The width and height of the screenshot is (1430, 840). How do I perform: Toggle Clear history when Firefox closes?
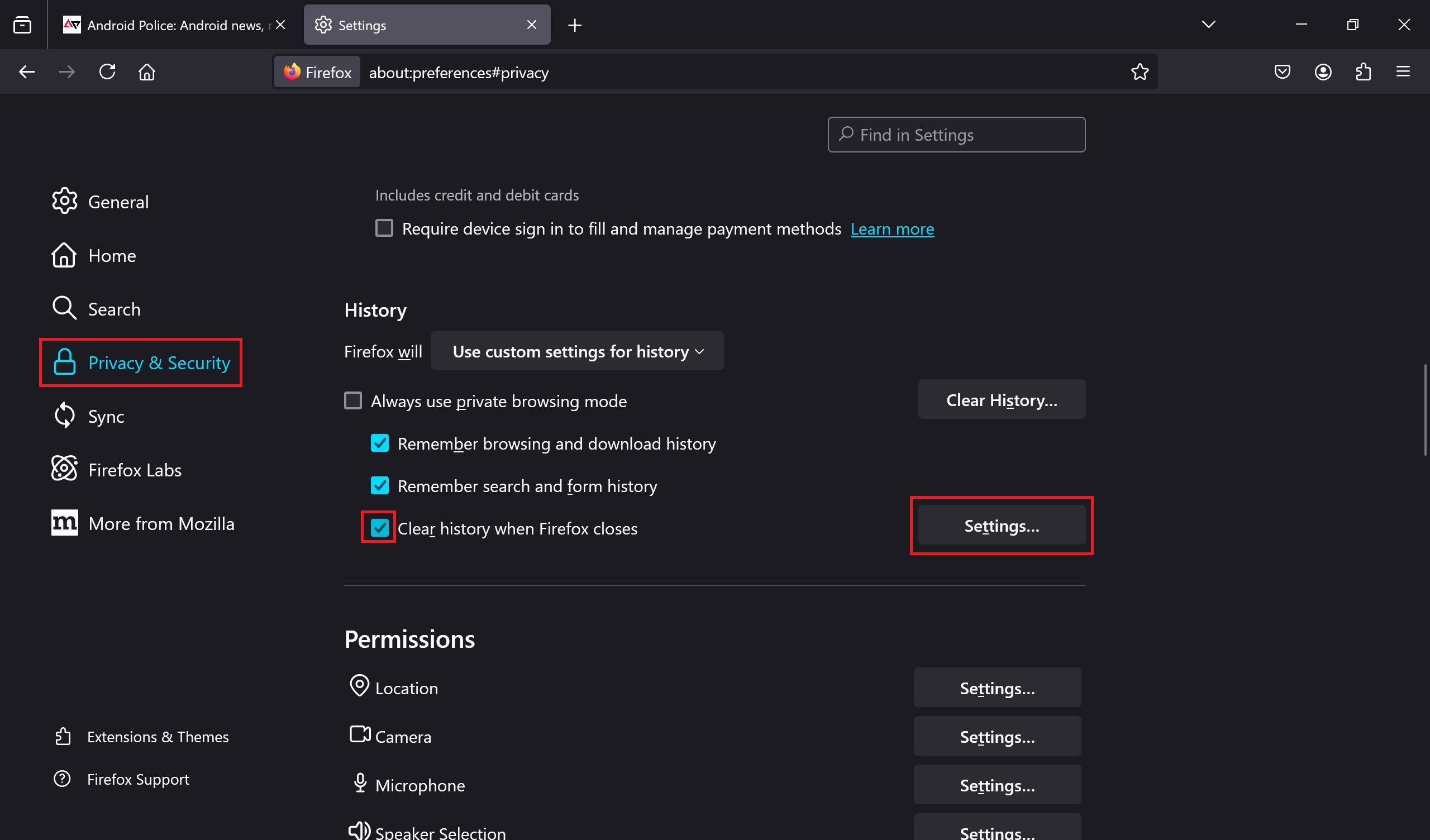point(378,528)
